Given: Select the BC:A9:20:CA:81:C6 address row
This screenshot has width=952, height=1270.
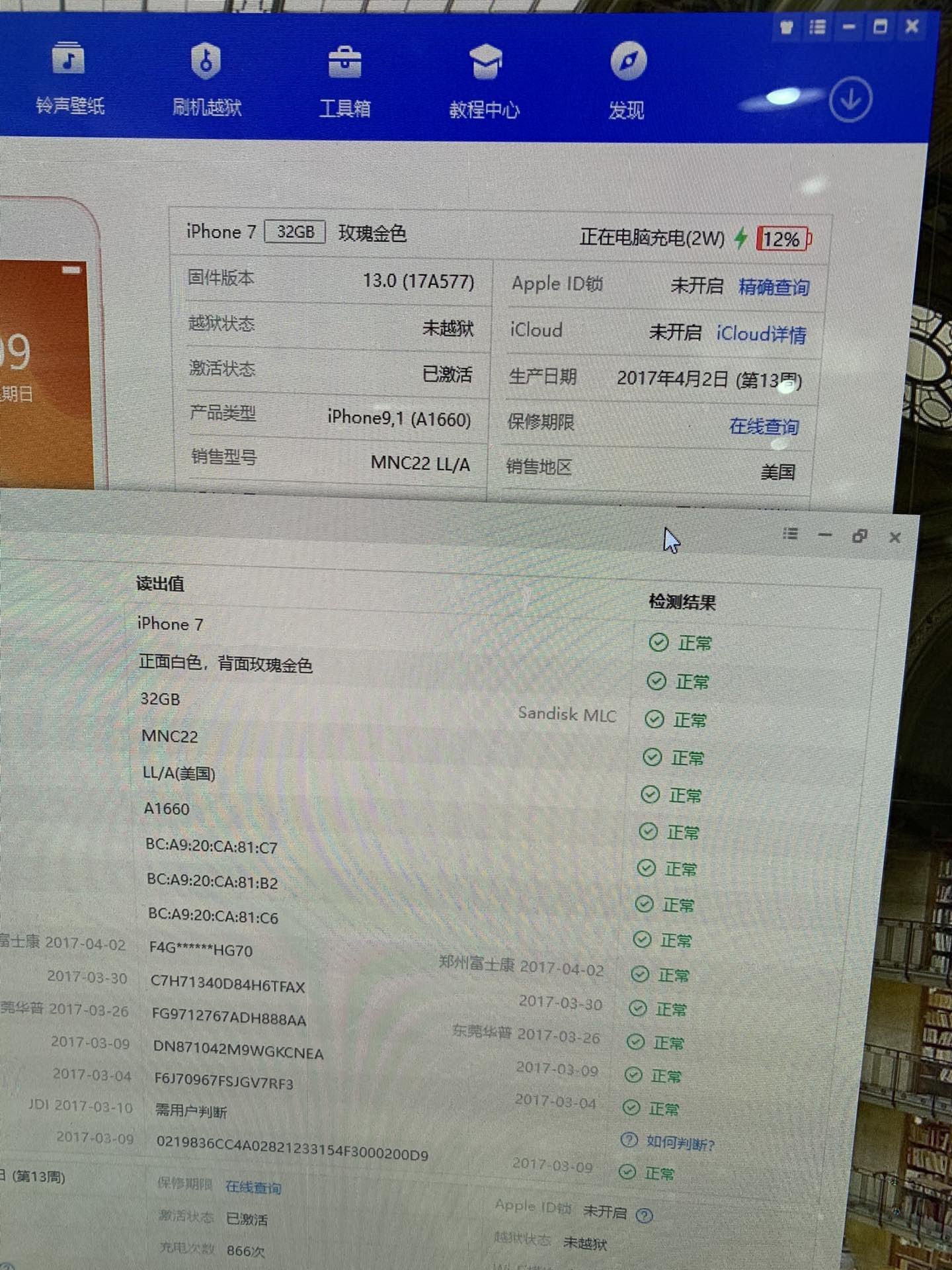Looking at the screenshot, I should [213, 916].
